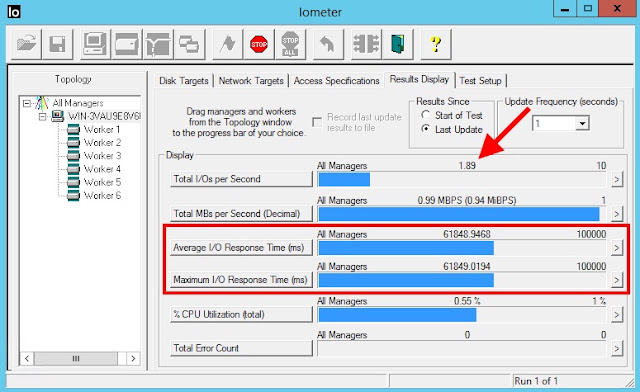The image size is (640, 392).
Task: Switch to the Disk Targets tab
Action: (184, 80)
